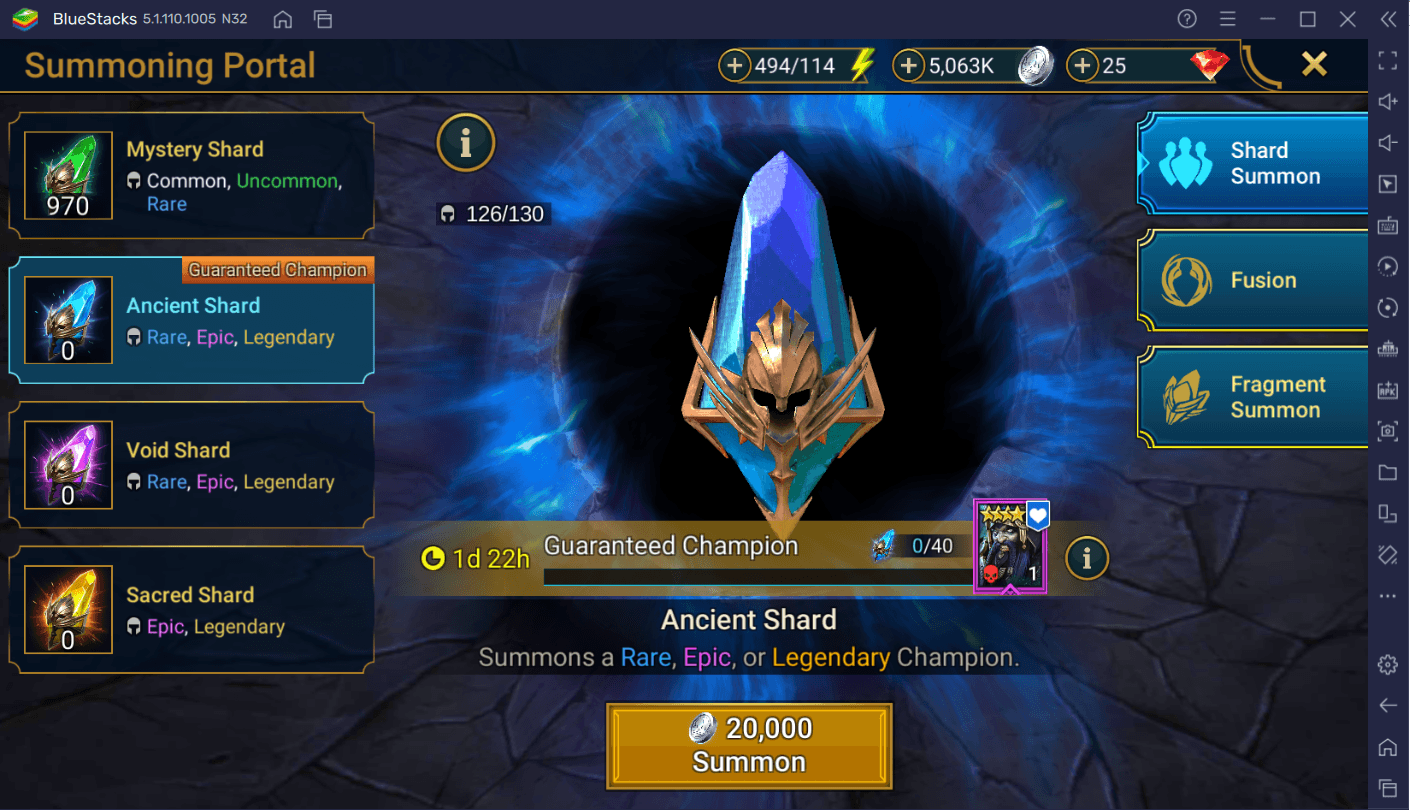The width and height of the screenshot is (1410, 811).
Task: Collapse the BlueStacks side toolbar
Action: pos(1388,19)
